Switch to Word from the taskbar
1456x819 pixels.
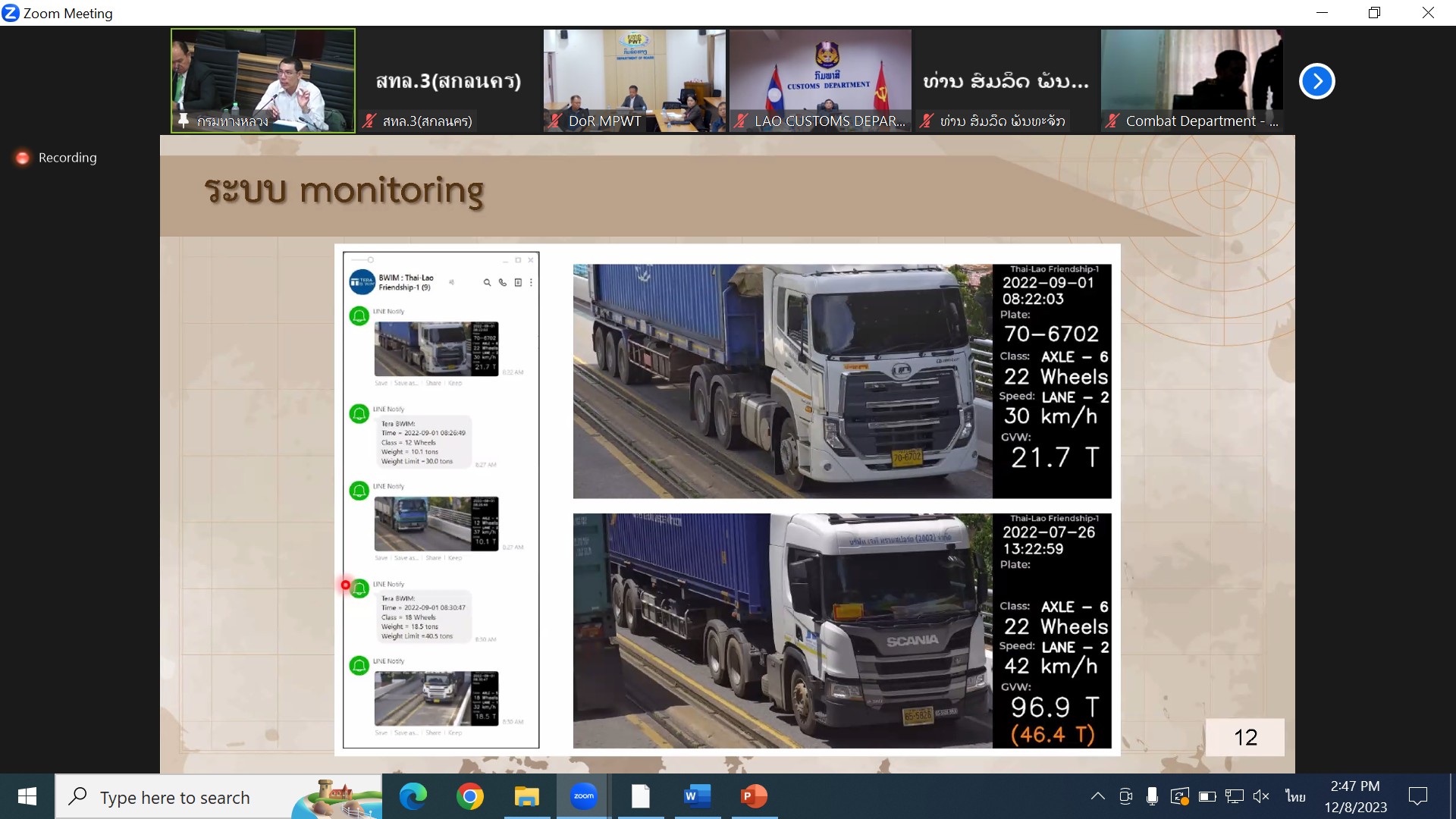point(697,796)
